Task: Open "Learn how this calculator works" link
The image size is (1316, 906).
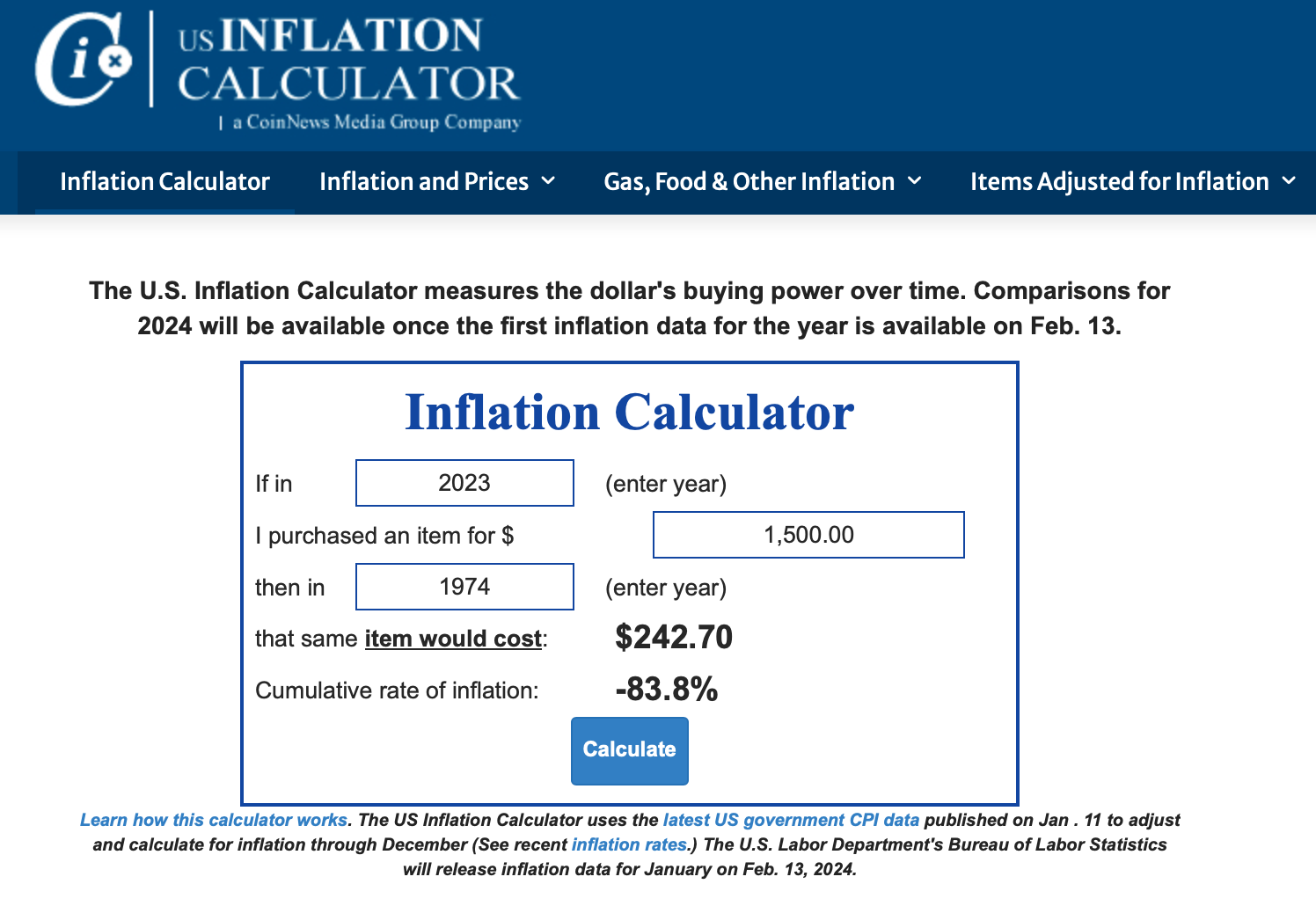Action: [x=214, y=820]
